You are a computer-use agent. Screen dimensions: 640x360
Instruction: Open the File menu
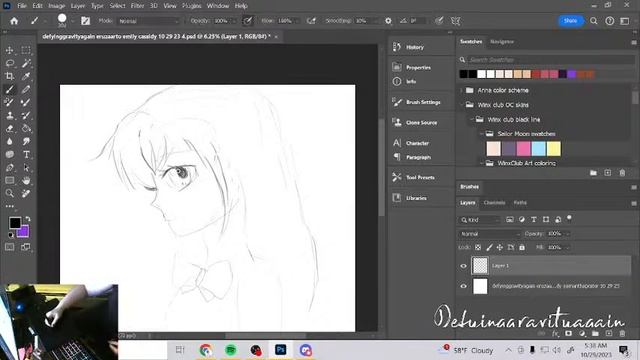(x=22, y=6)
